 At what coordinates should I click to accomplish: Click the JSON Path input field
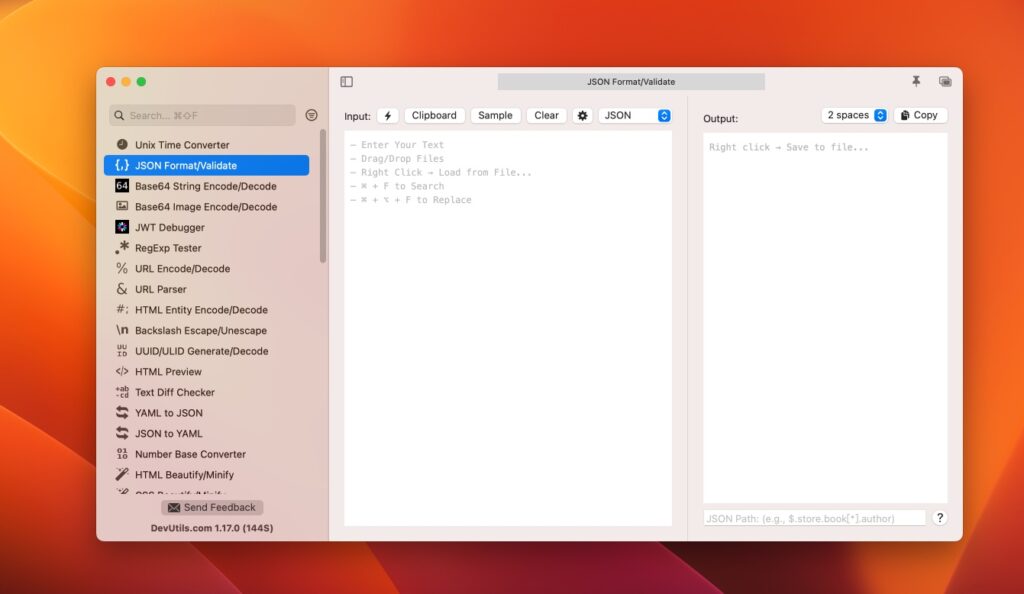(x=812, y=517)
